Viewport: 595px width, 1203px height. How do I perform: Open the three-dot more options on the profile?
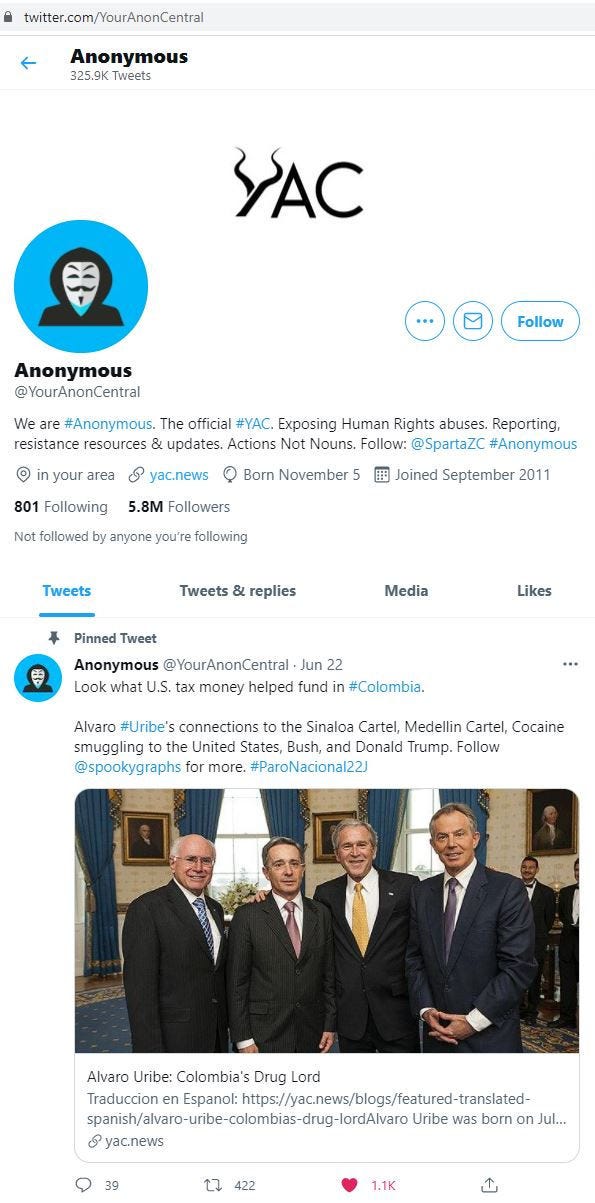pyautogui.click(x=425, y=321)
